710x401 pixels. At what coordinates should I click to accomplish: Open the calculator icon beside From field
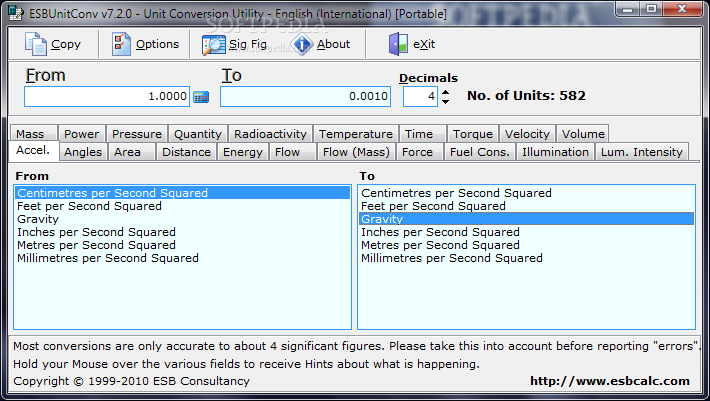click(x=201, y=97)
